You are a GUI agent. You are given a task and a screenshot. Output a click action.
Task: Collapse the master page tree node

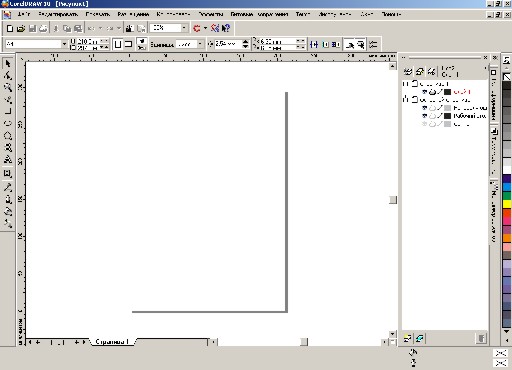click(x=405, y=100)
